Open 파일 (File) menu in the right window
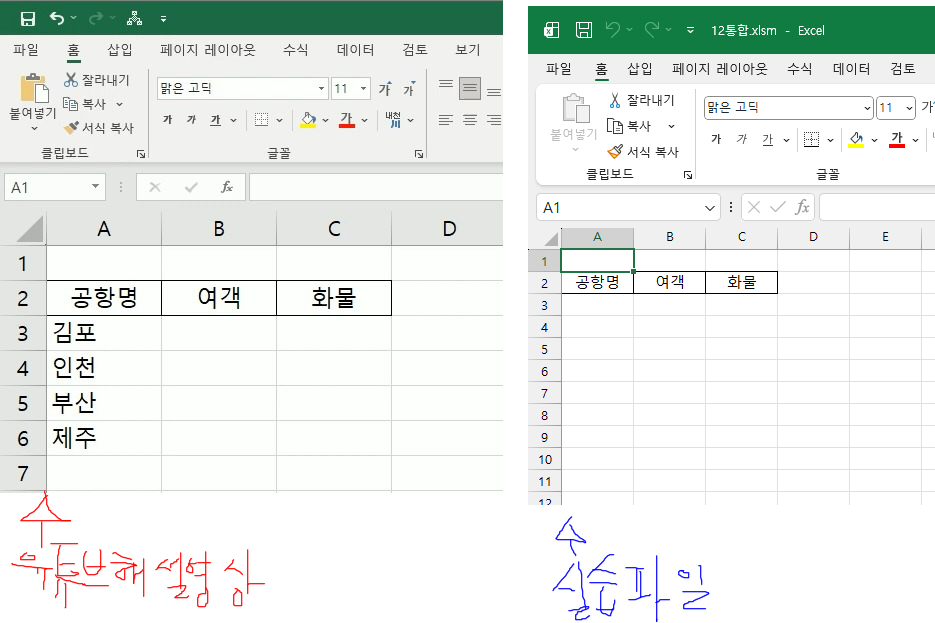Viewport: 935px width, 623px height. 558,68
